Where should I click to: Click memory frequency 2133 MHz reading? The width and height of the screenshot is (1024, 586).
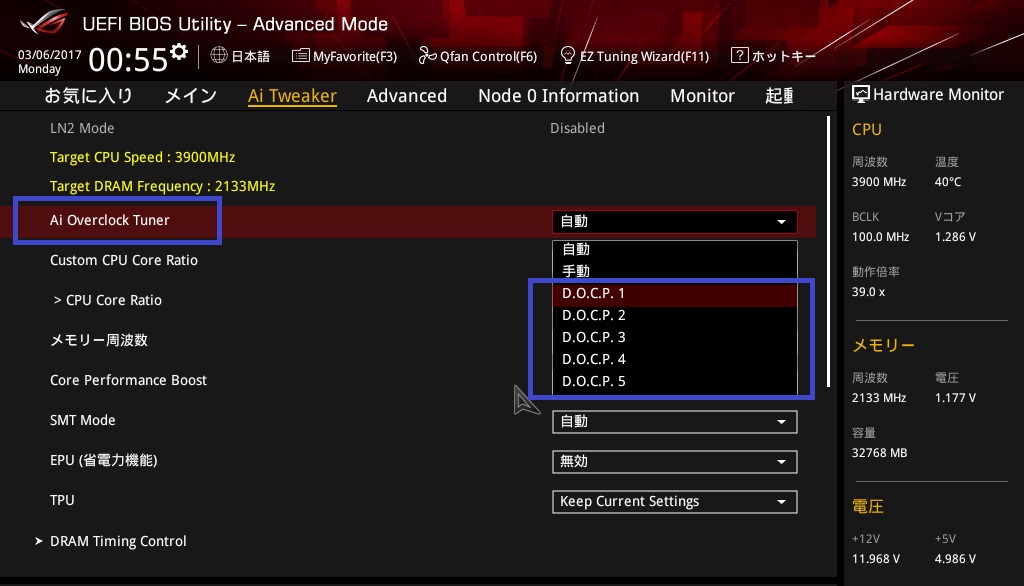click(879, 397)
